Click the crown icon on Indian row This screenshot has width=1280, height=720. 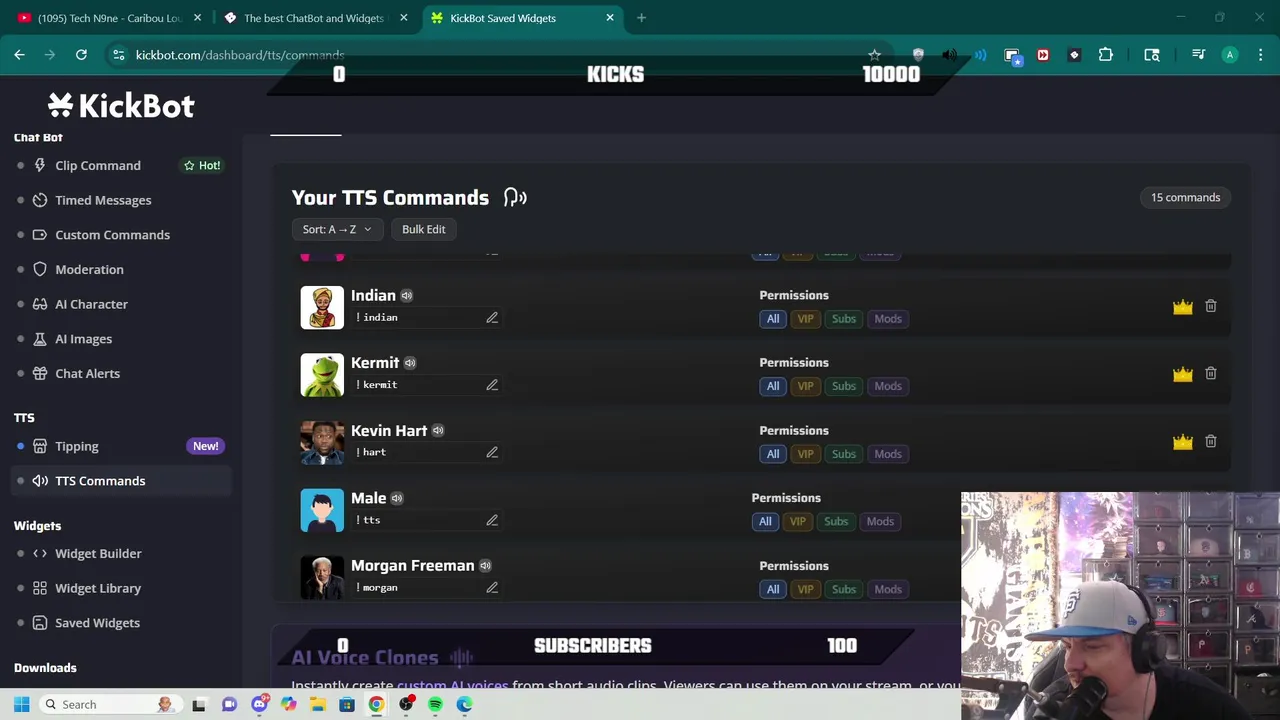click(x=1183, y=307)
